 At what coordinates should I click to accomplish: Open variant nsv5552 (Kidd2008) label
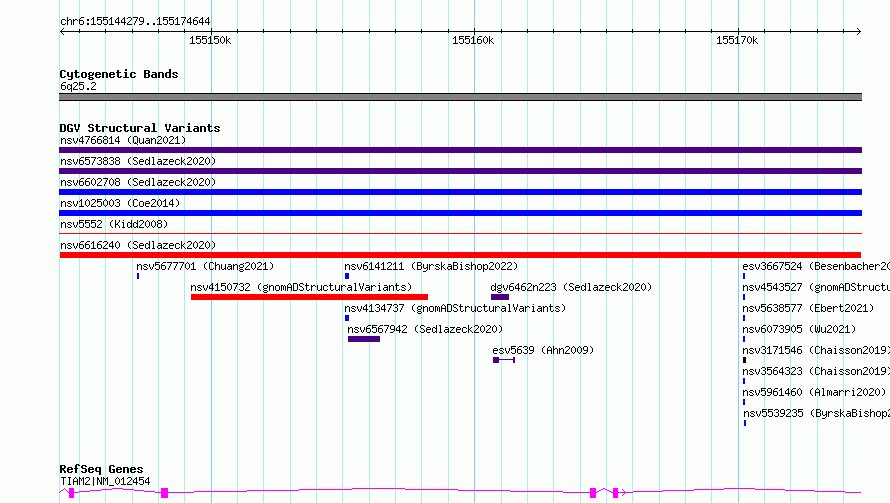pyautogui.click(x=114, y=224)
